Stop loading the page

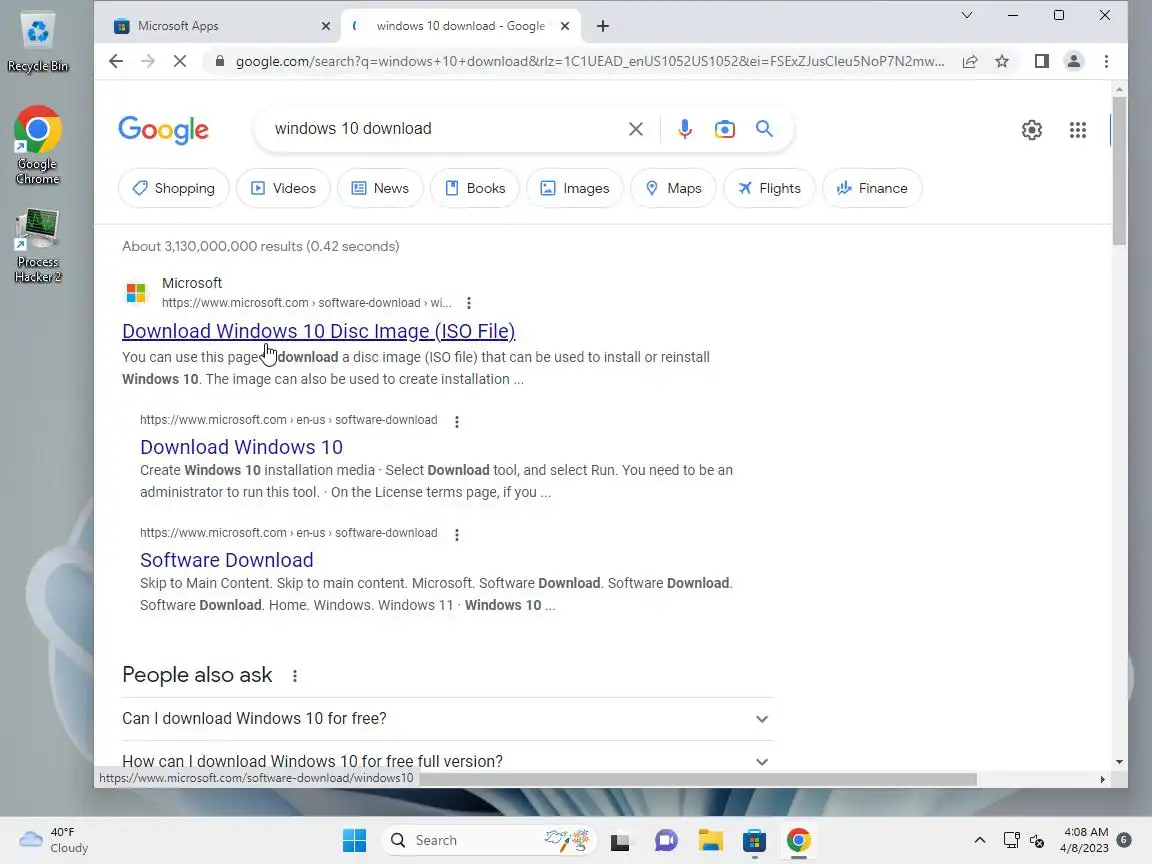(180, 61)
